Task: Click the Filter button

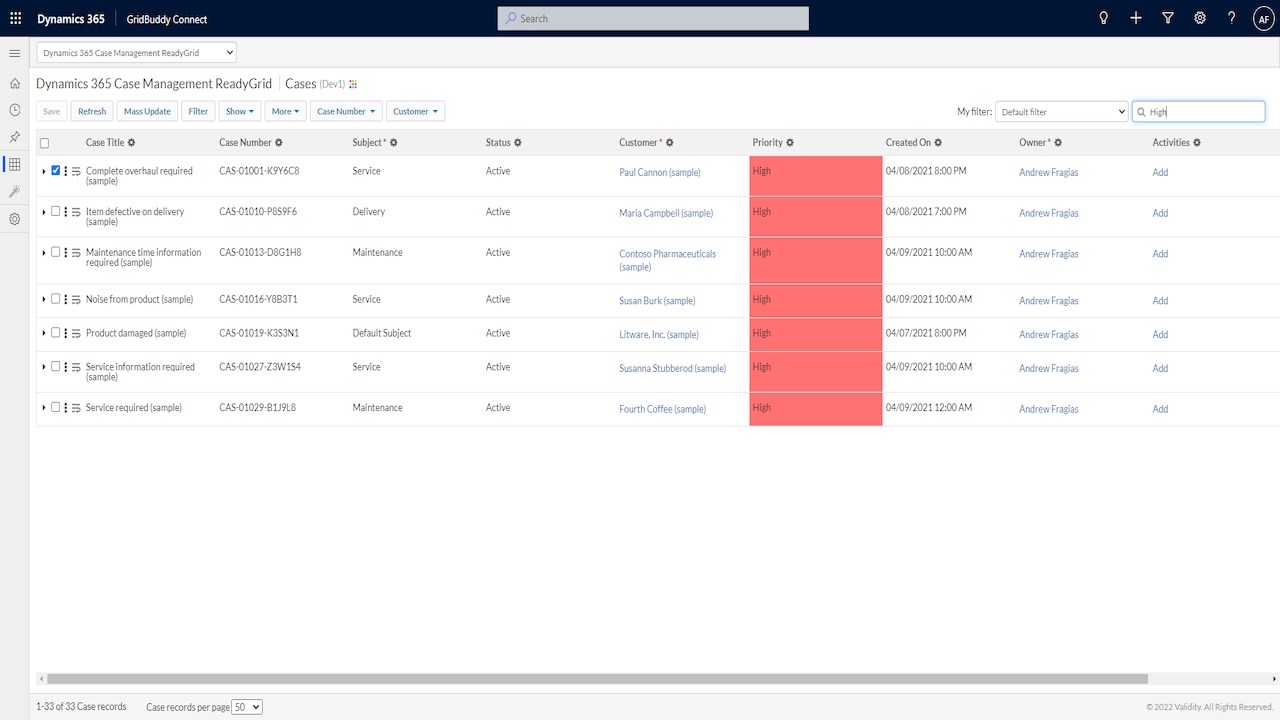Action: click(x=198, y=111)
